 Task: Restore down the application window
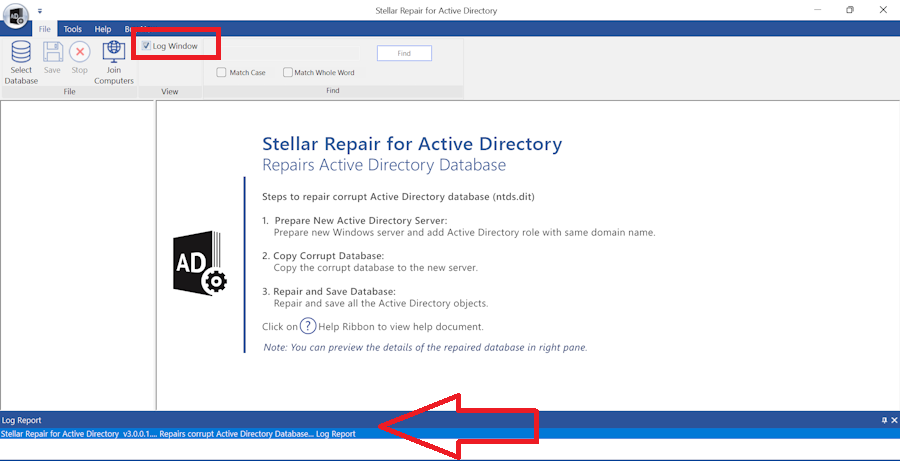850,10
